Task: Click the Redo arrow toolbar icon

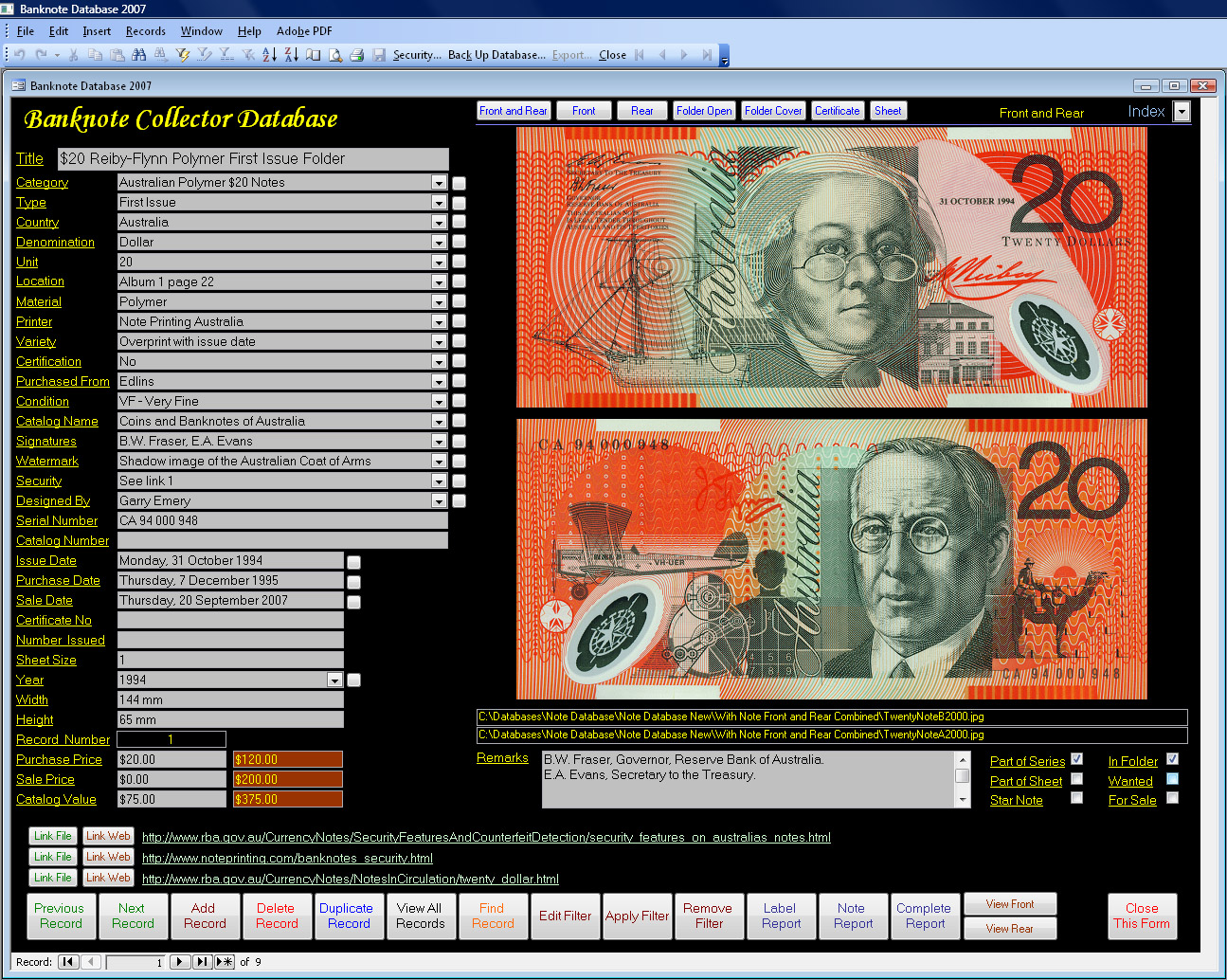Action: point(42,55)
